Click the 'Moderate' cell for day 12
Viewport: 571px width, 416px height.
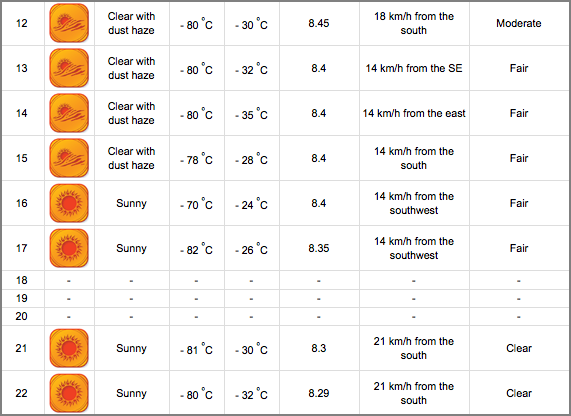(519, 23)
